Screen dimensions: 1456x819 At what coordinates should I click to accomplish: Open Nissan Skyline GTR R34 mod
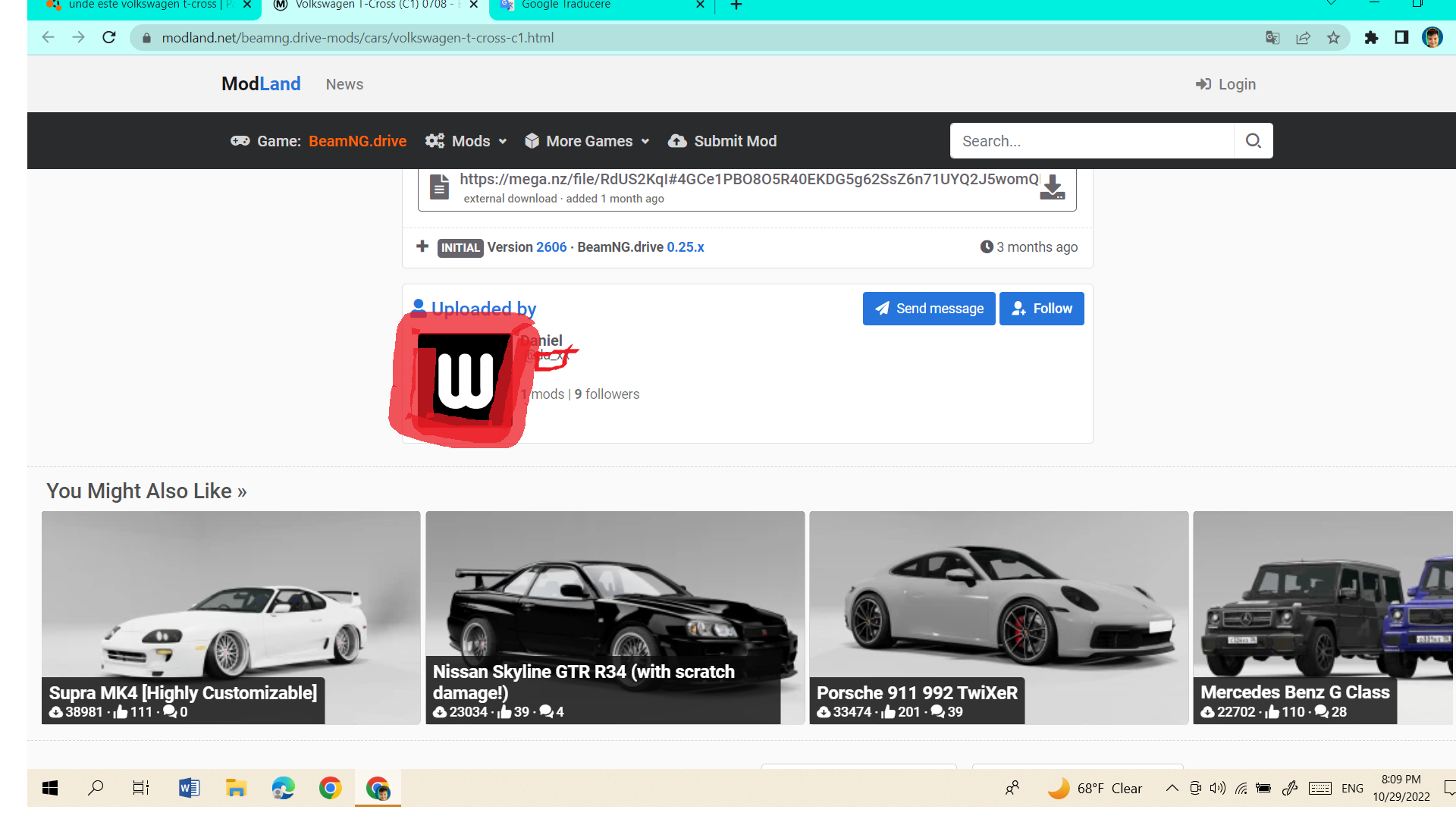coord(615,617)
